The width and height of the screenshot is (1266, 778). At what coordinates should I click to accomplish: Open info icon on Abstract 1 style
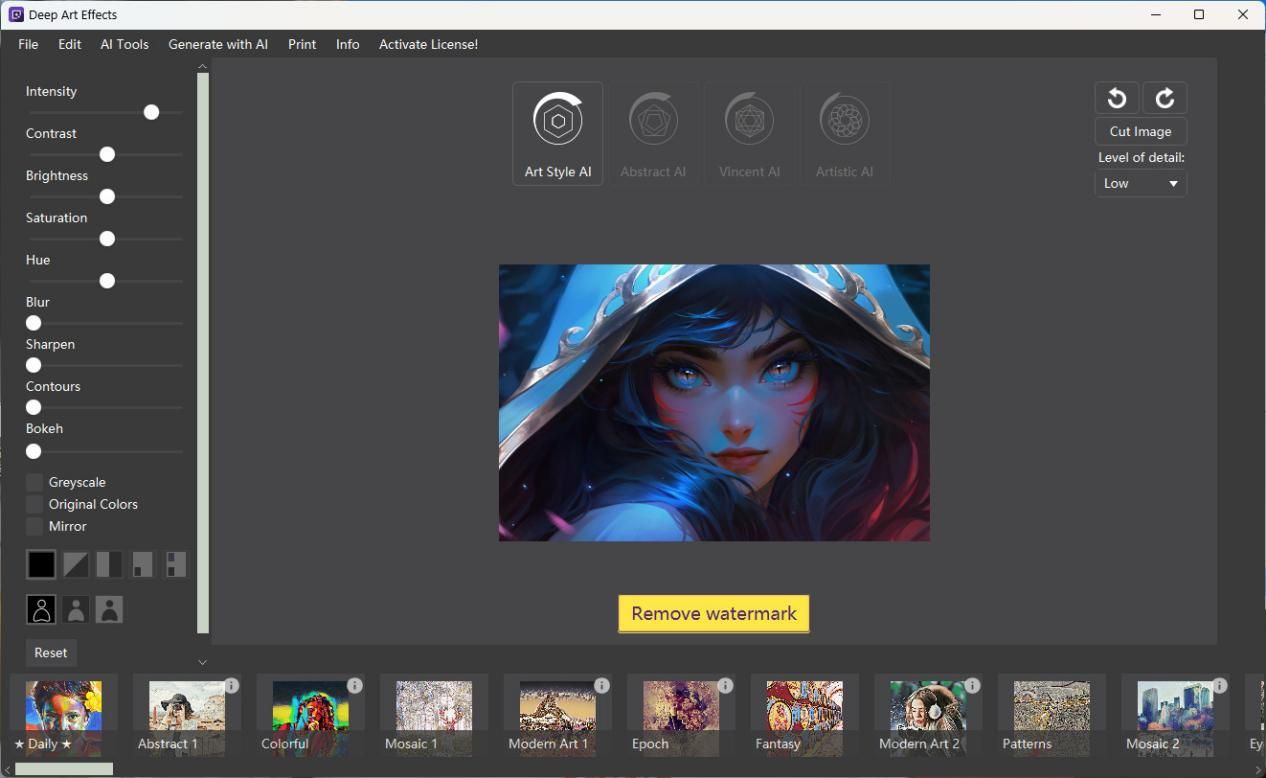[x=231, y=685]
